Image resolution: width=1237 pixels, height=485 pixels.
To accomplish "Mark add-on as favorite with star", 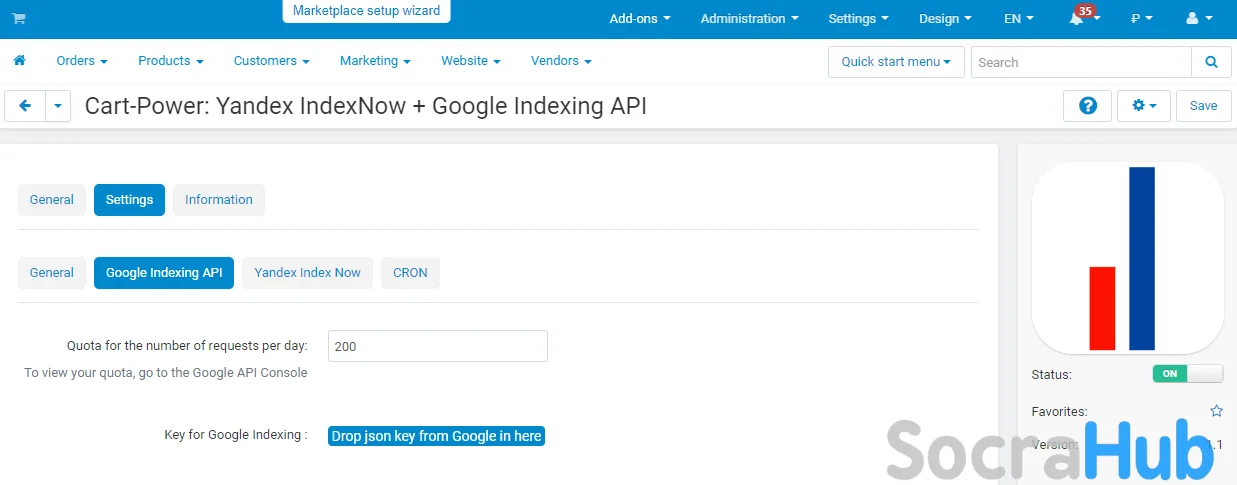I will coord(1216,411).
